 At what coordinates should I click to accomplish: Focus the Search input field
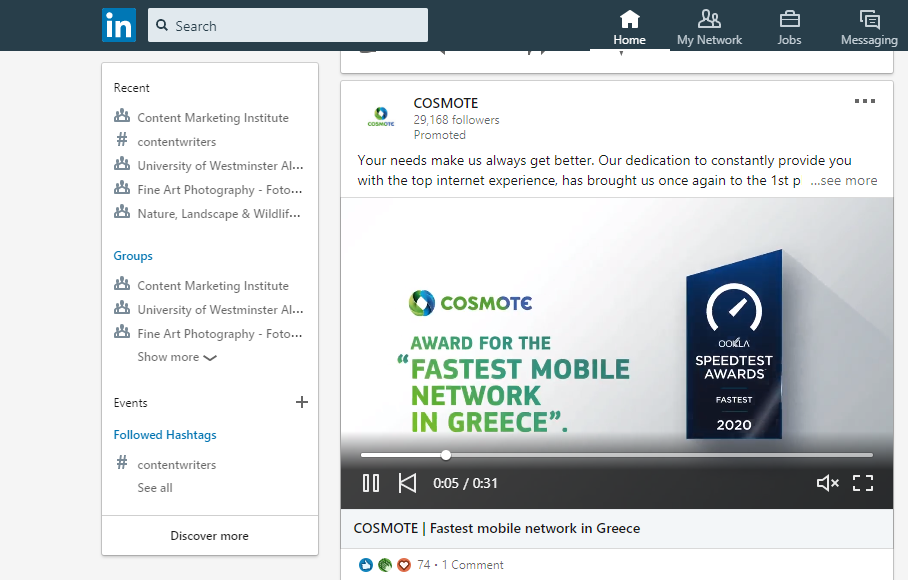point(288,25)
